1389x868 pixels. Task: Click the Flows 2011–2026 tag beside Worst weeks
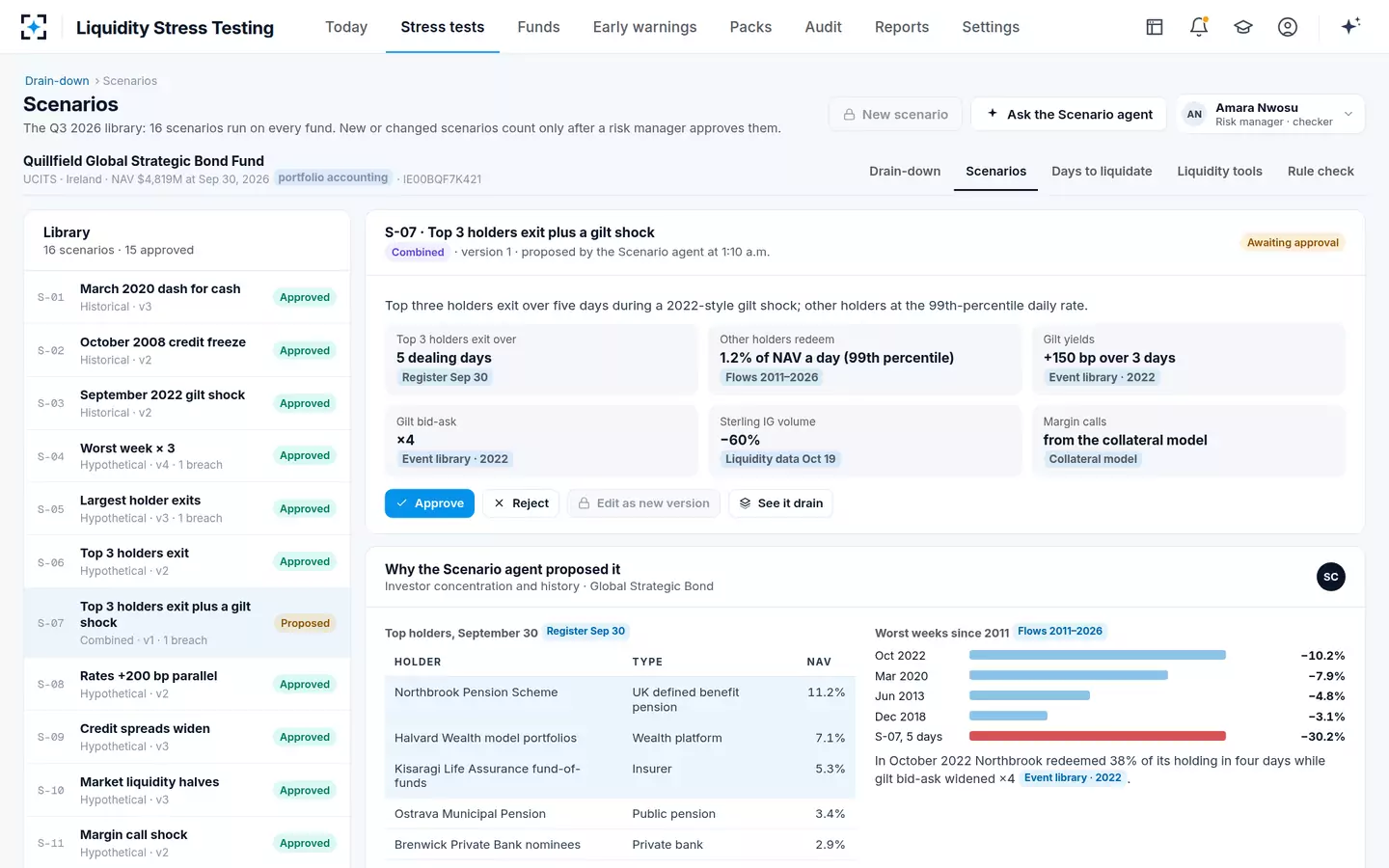(x=1060, y=632)
